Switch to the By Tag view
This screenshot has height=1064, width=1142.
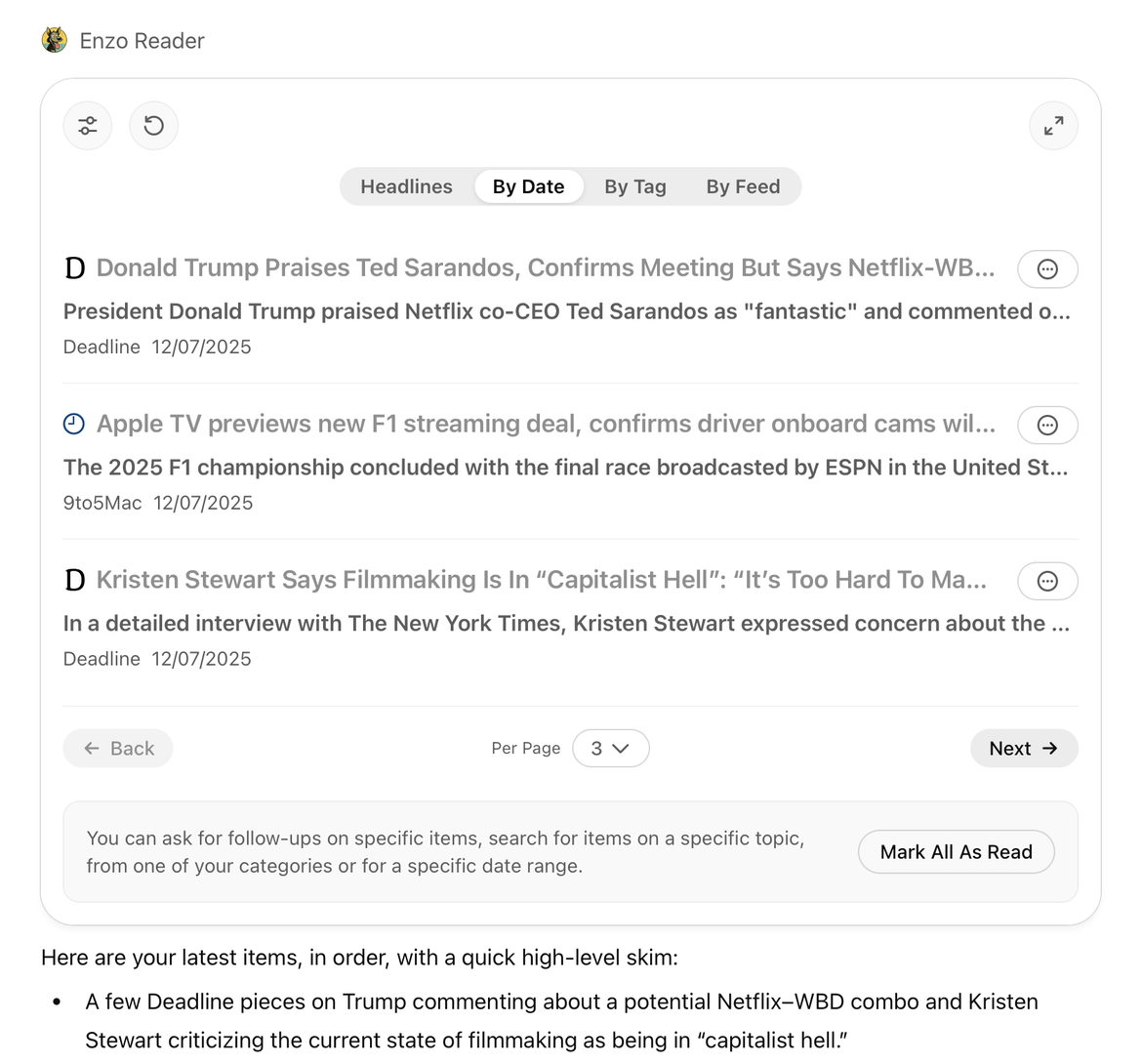[634, 186]
